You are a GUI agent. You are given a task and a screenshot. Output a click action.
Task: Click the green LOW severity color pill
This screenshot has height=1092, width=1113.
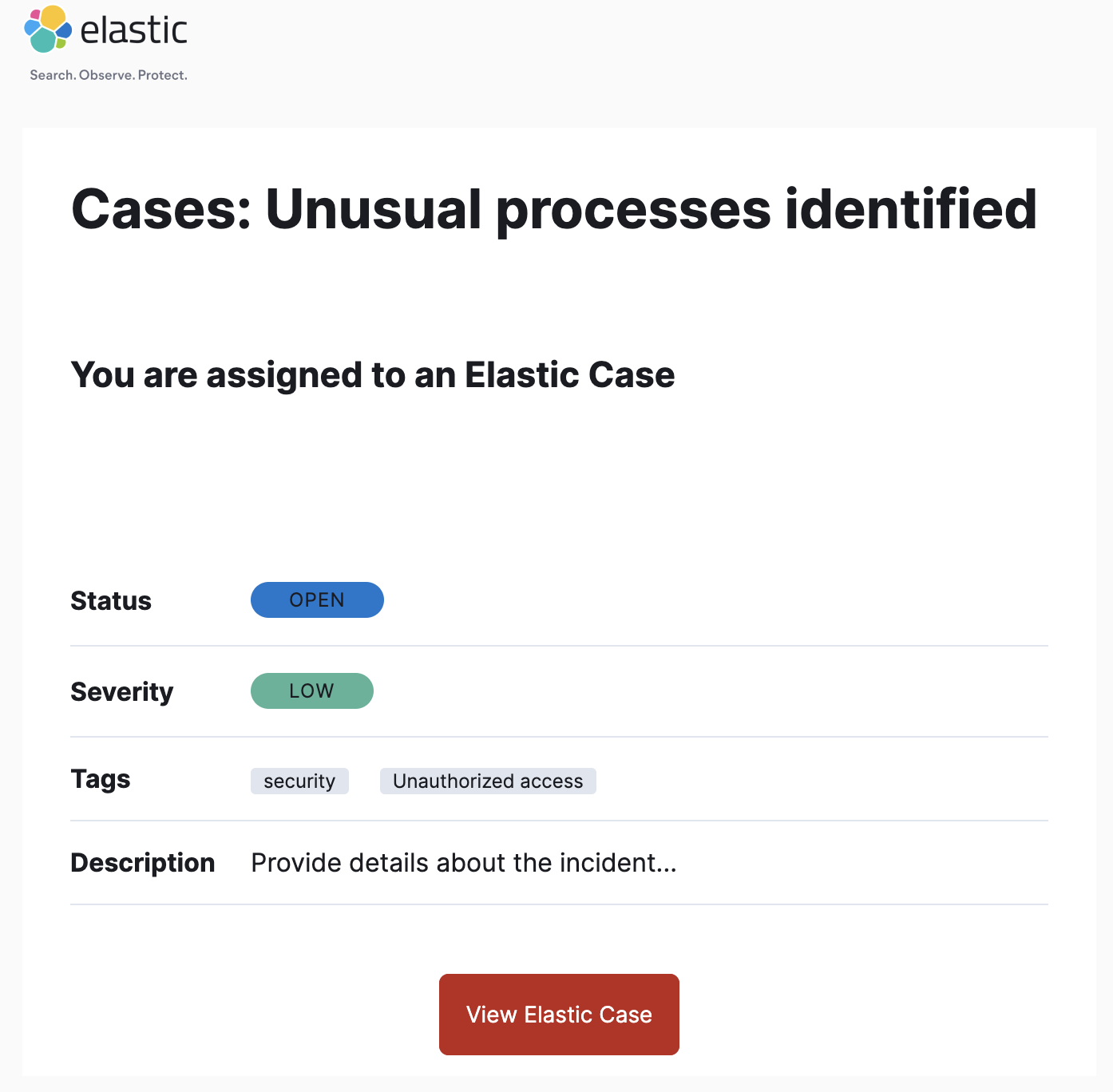tap(311, 690)
